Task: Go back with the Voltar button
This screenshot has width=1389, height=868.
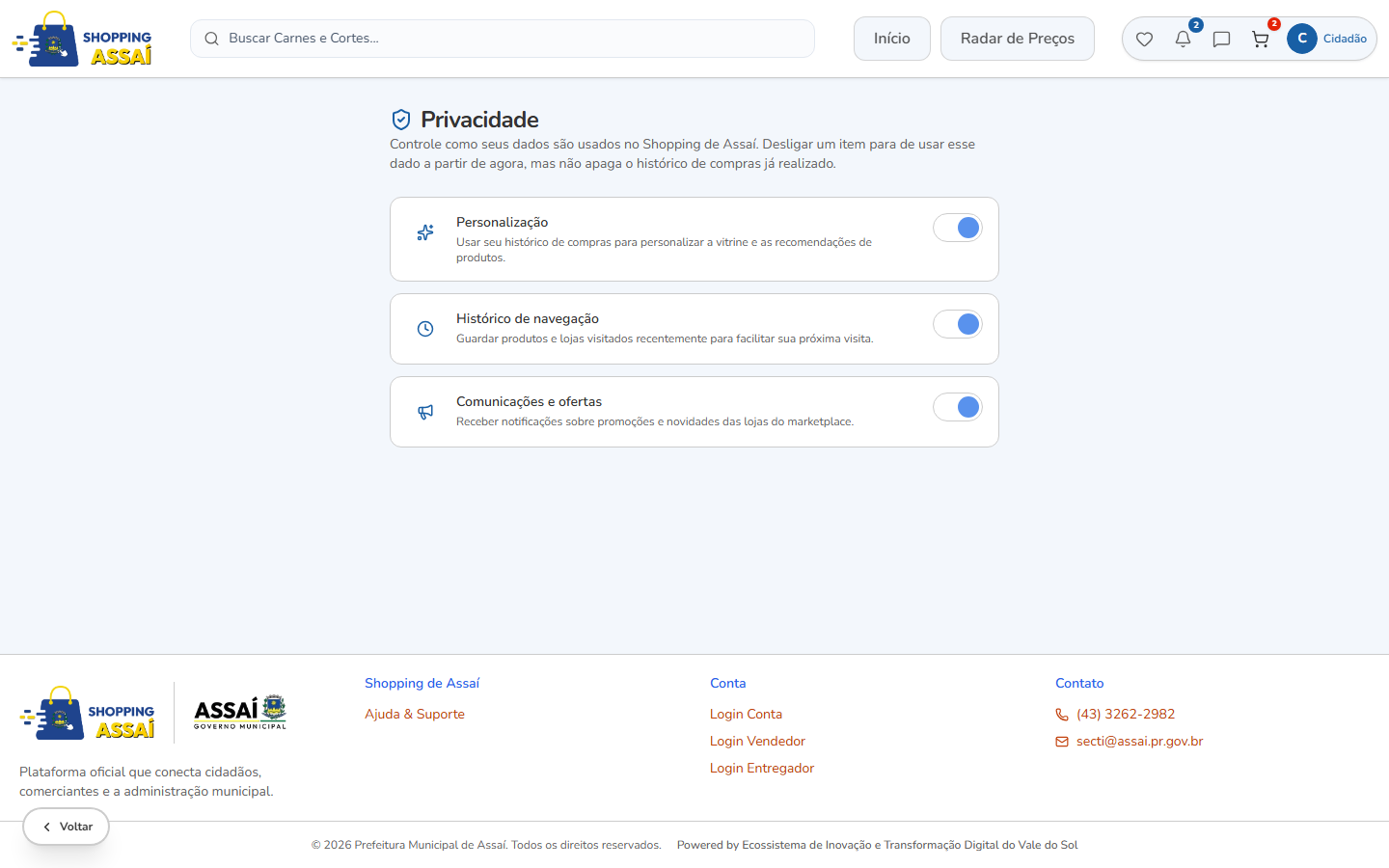Action: click(x=67, y=827)
